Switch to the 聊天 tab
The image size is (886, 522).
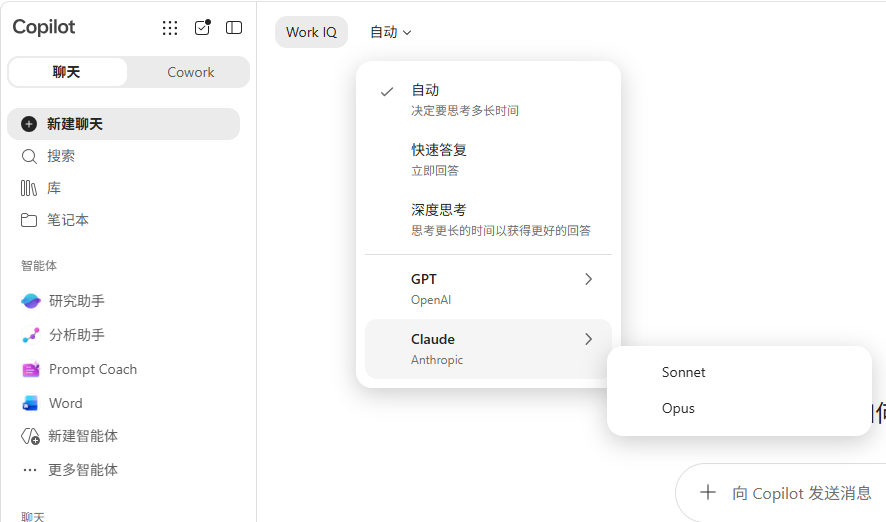[x=67, y=72]
